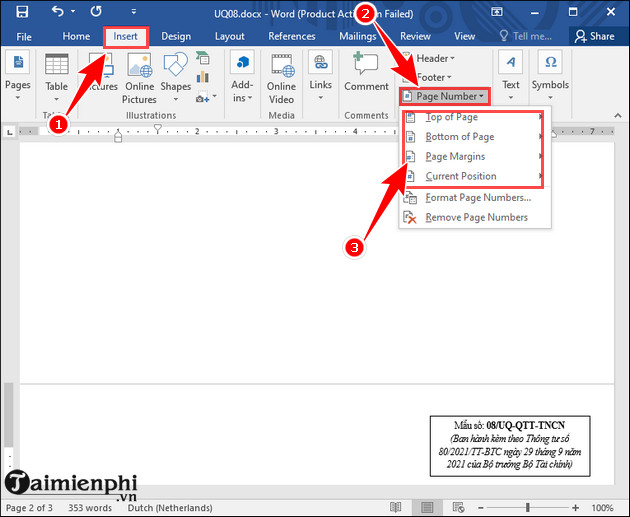Open the Shapes gallery

(x=176, y=77)
